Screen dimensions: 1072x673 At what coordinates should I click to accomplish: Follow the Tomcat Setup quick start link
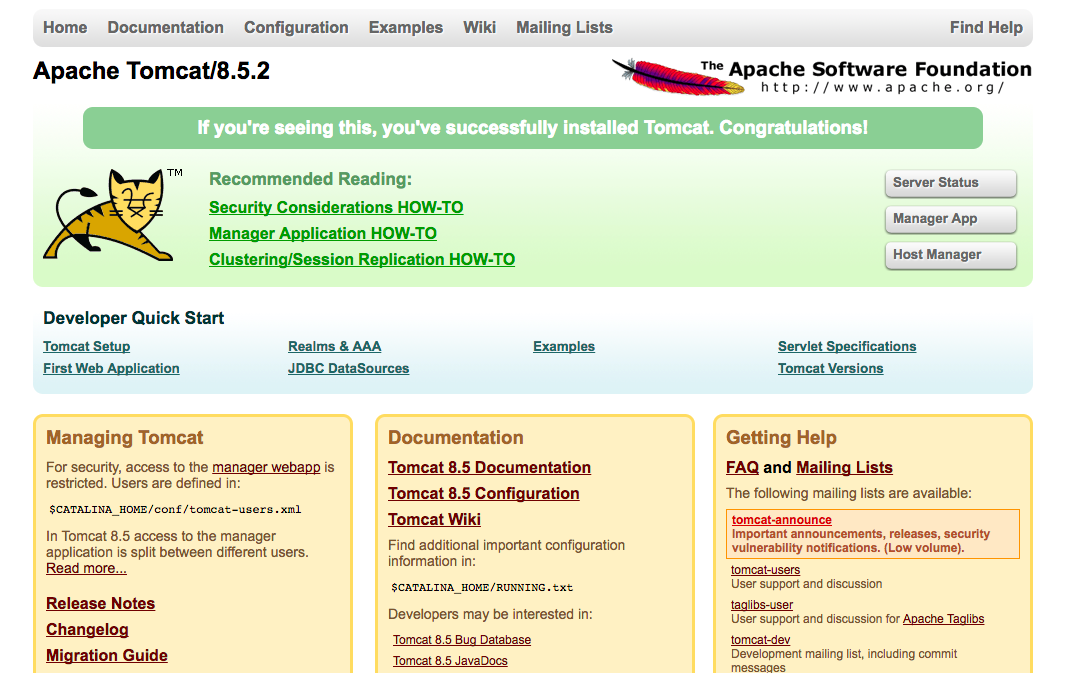pos(87,346)
